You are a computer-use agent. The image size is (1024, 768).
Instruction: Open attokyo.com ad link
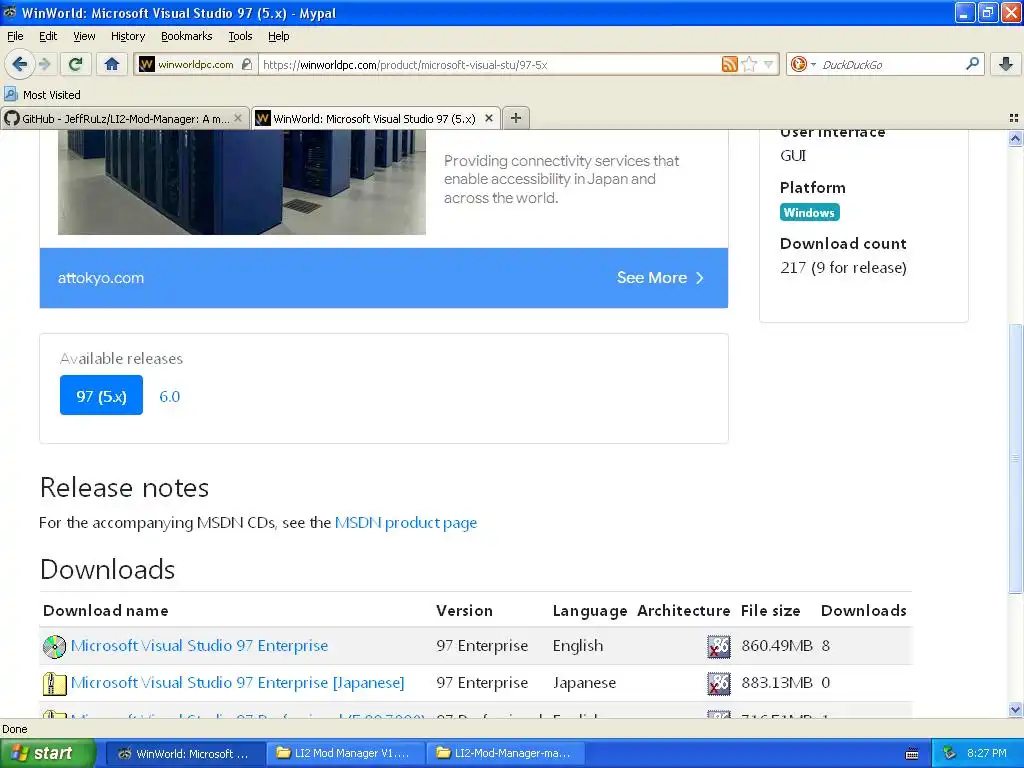click(x=101, y=278)
